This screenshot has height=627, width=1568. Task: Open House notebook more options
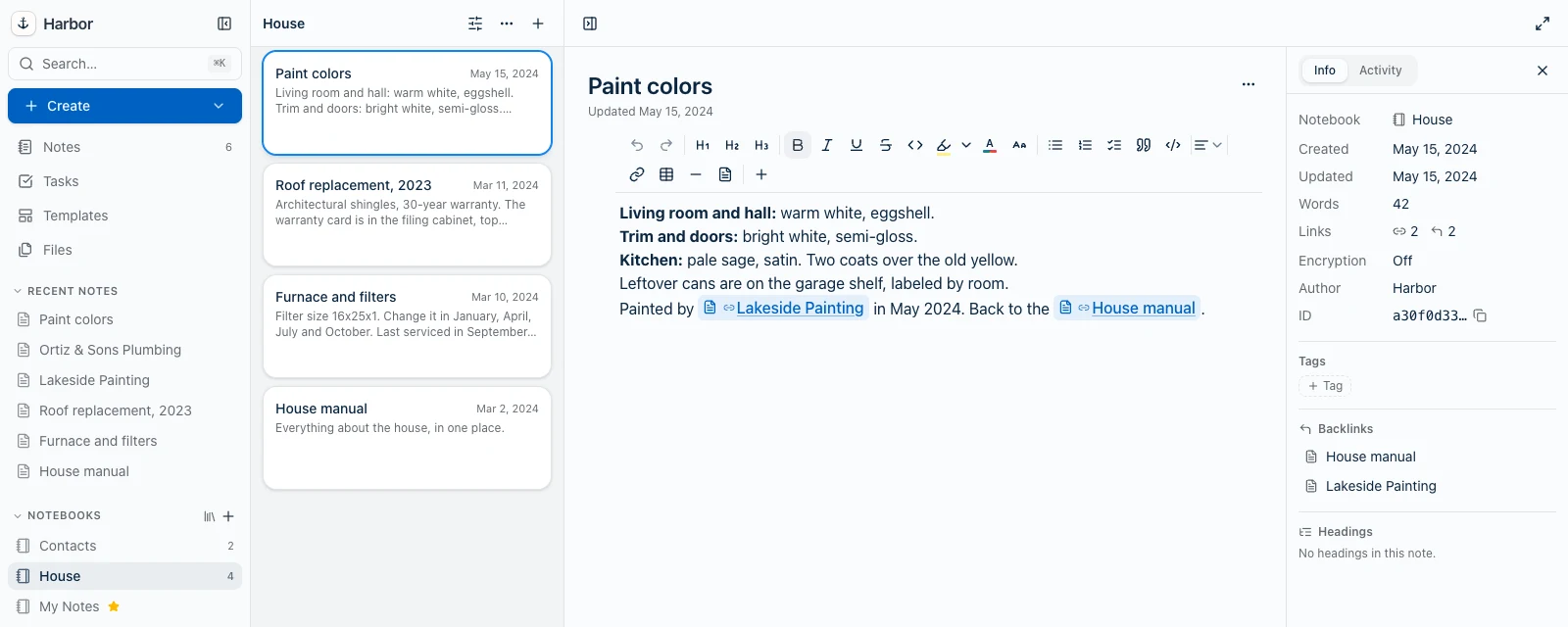coord(507,24)
